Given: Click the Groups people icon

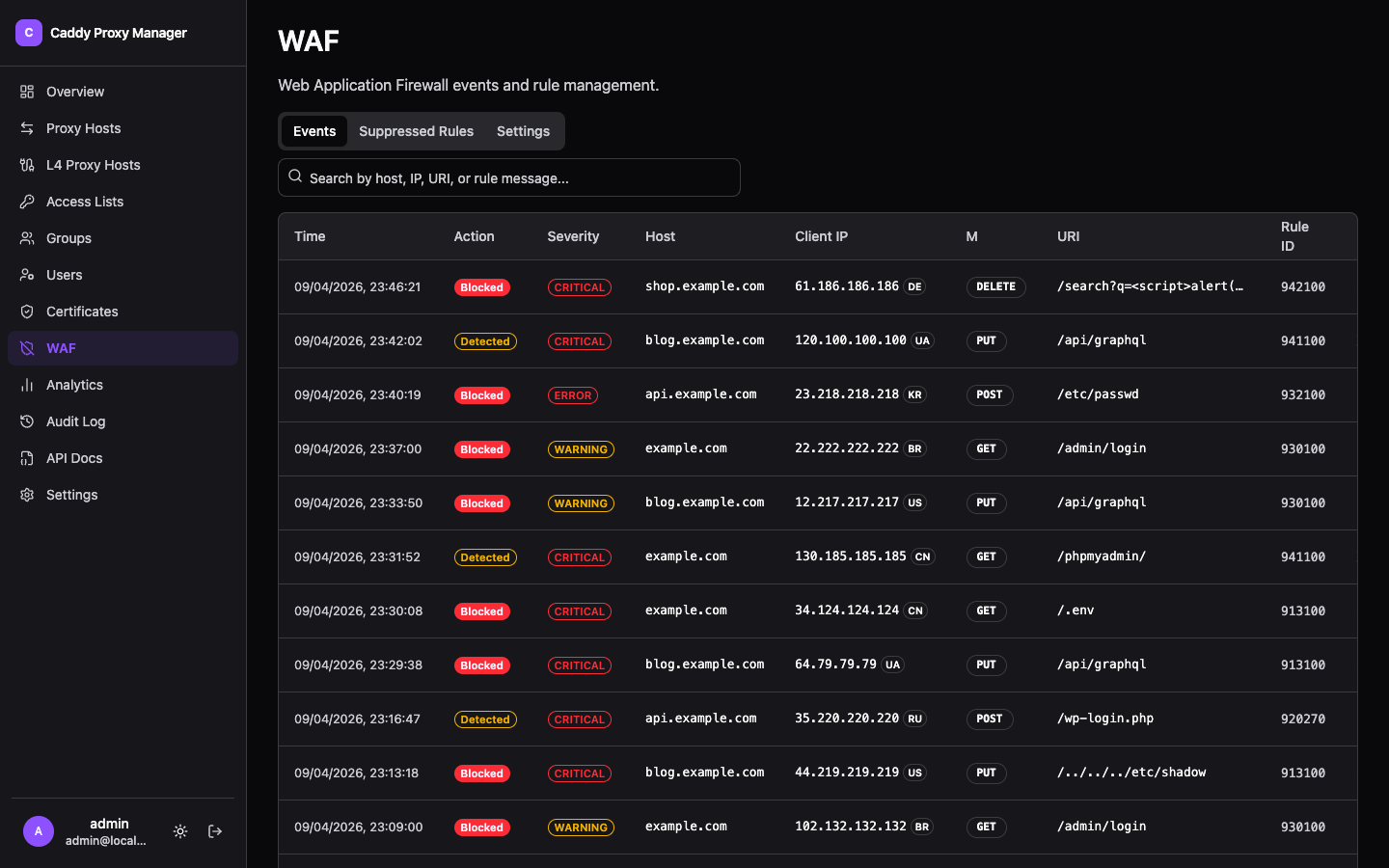Looking at the screenshot, I should tap(27, 238).
